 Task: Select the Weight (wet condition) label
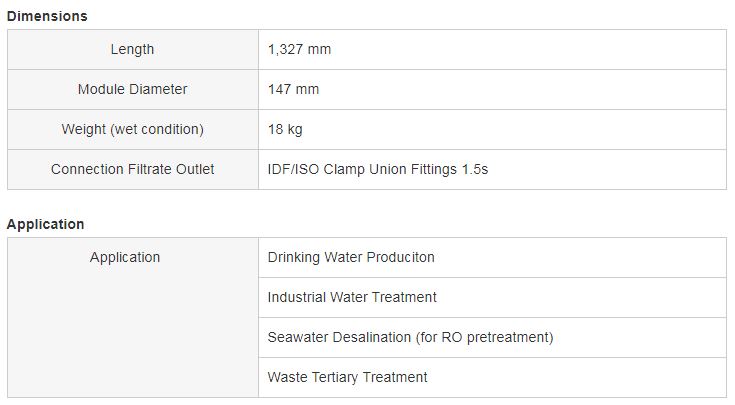click(132, 129)
